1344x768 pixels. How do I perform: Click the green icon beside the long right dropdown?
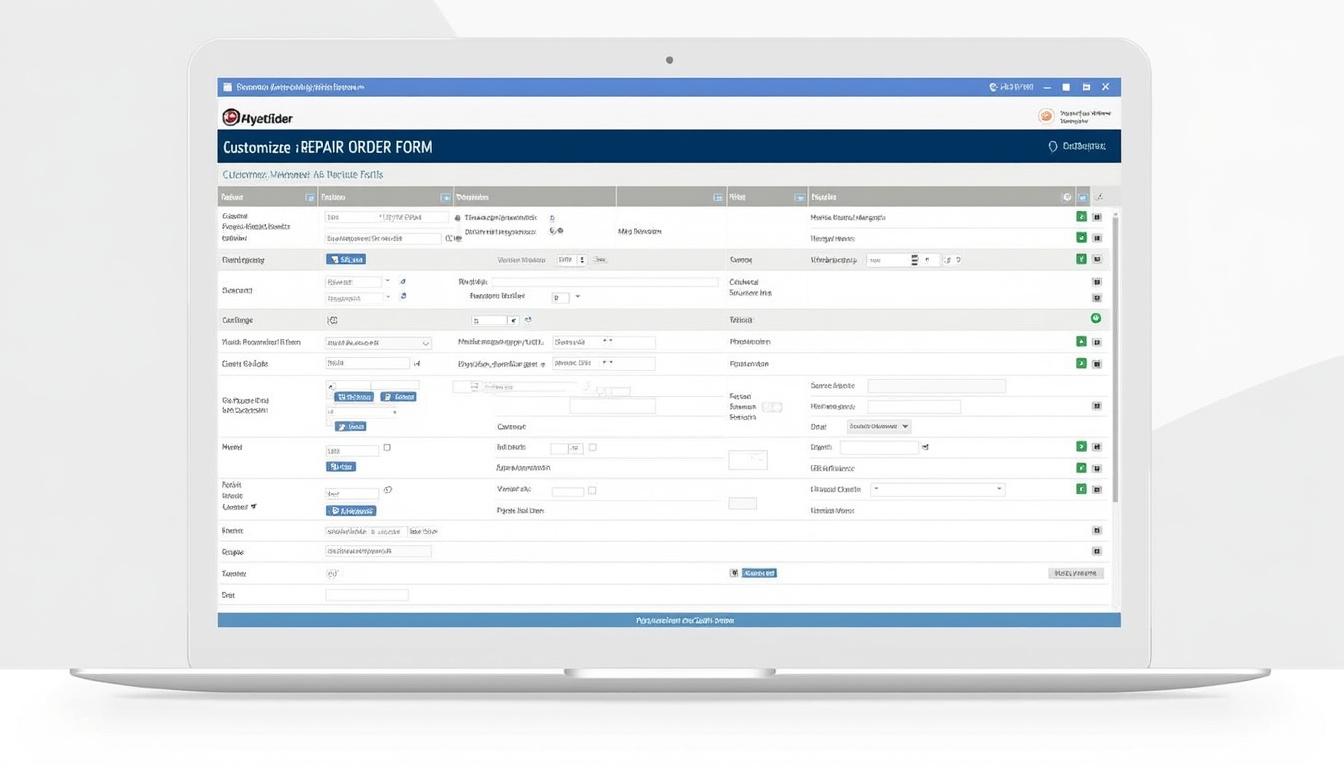tap(1081, 489)
